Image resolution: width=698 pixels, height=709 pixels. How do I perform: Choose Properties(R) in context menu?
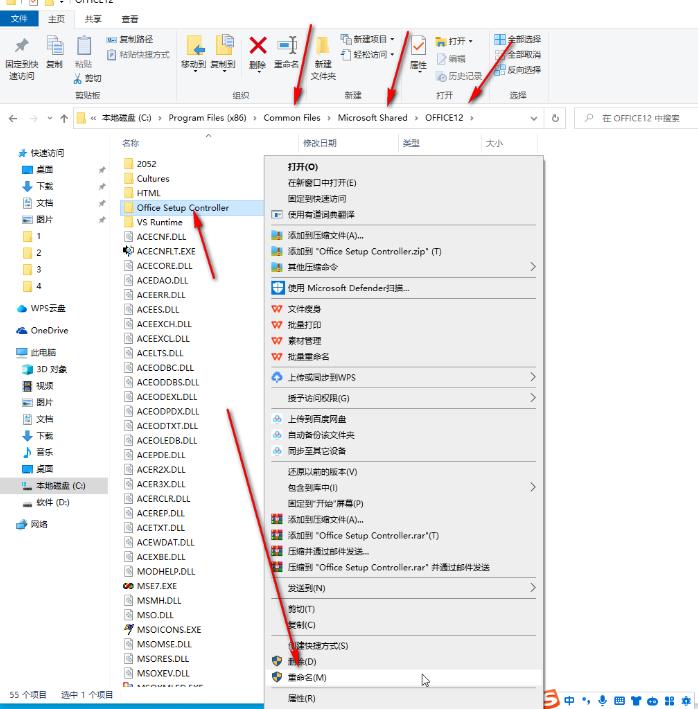[x=404, y=698]
